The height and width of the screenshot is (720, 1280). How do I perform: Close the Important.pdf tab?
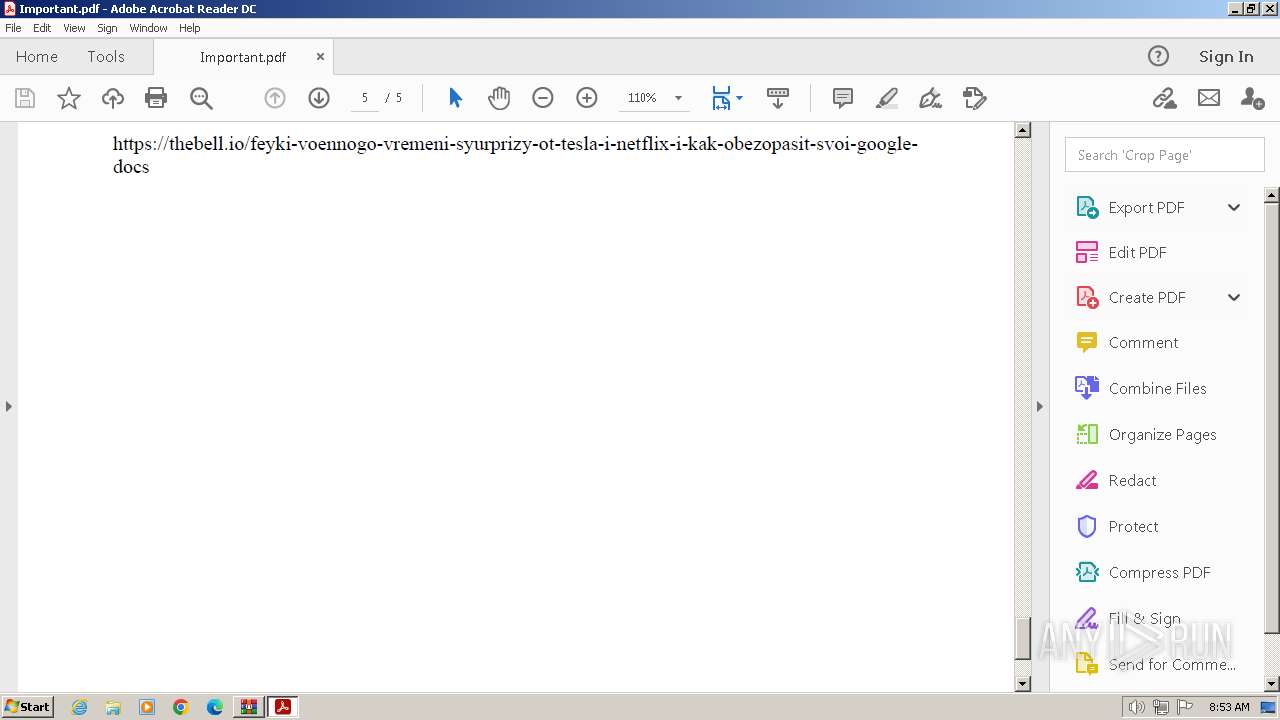pos(320,57)
